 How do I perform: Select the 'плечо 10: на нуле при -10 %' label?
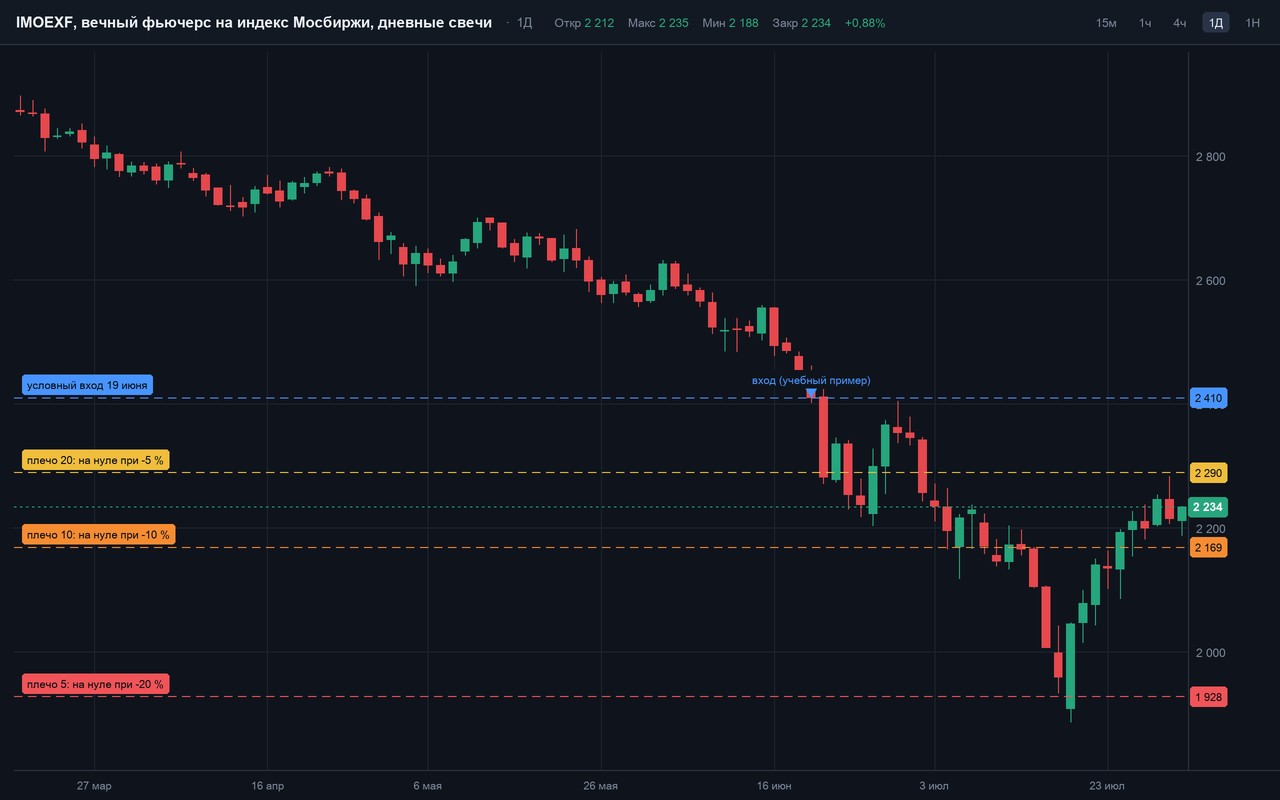point(98,535)
